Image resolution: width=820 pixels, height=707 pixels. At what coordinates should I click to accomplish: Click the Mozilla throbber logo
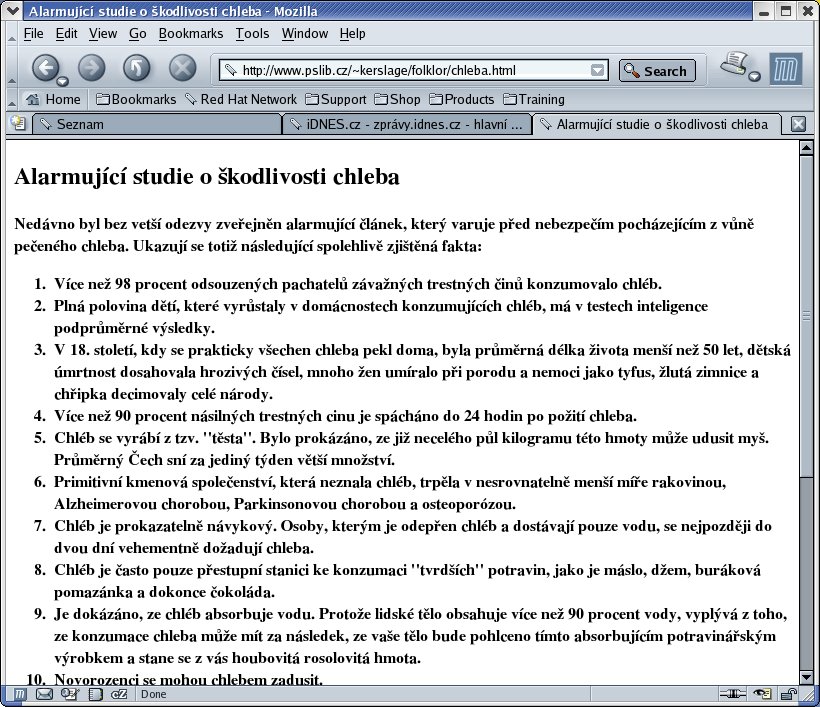click(785, 69)
